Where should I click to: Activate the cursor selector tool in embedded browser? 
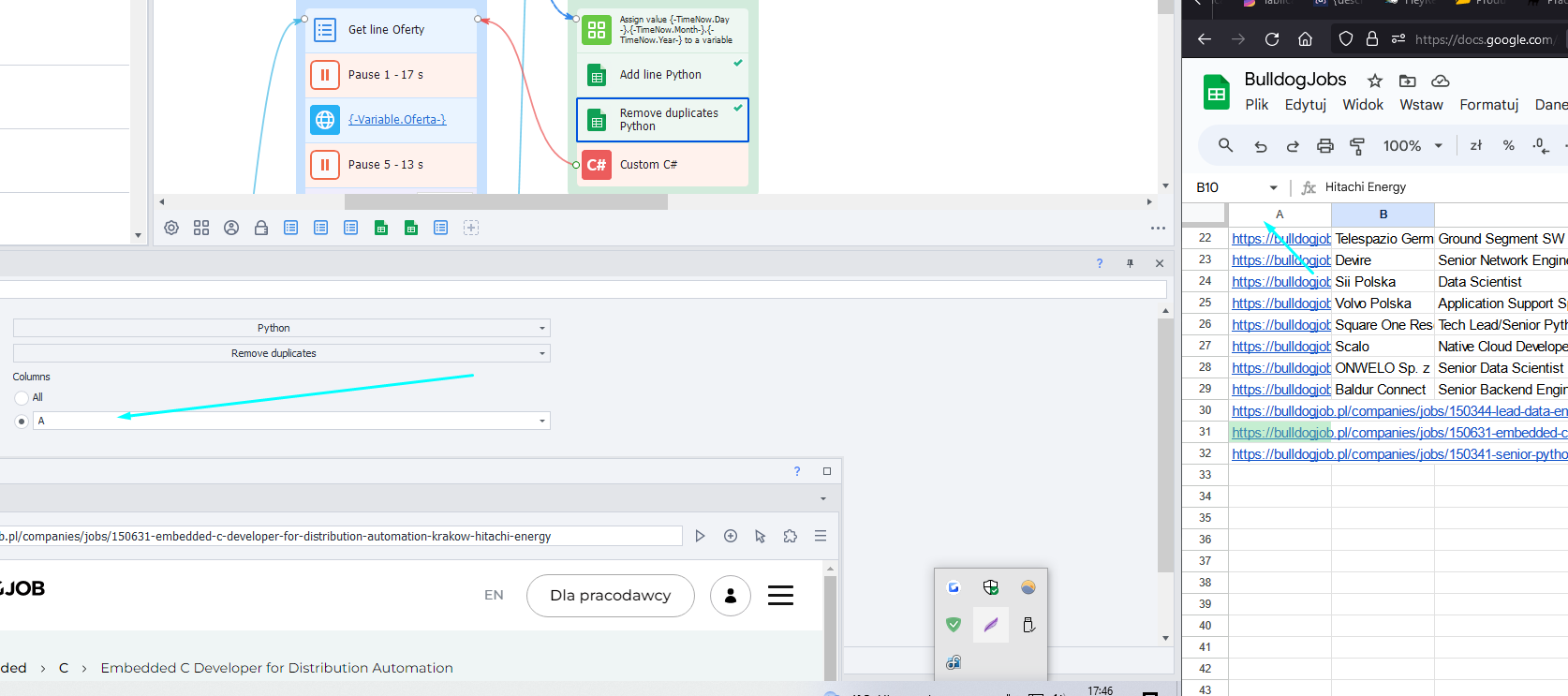(761, 536)
